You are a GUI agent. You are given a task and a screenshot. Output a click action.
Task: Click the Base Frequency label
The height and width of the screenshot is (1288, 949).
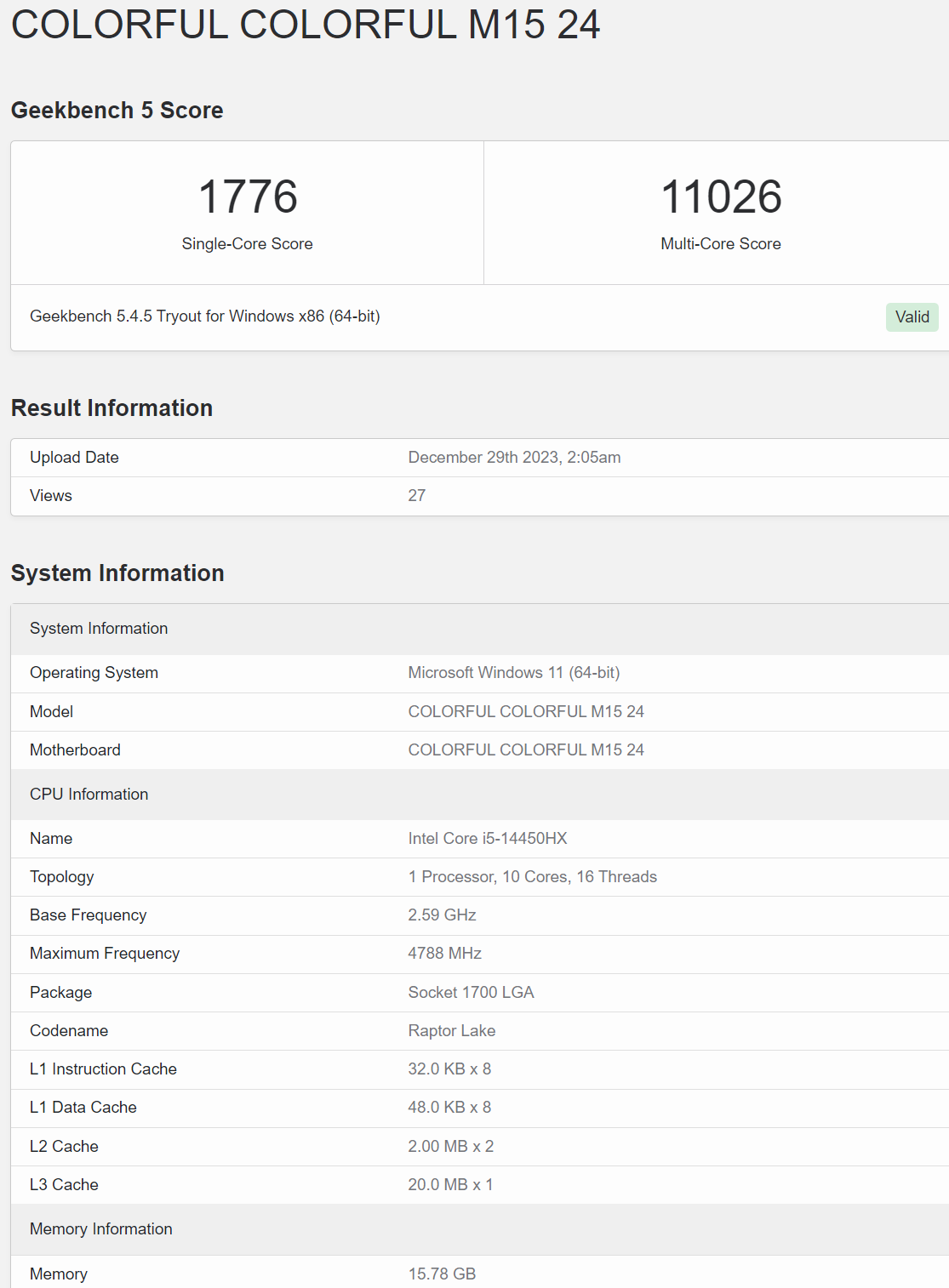[89, 915]
